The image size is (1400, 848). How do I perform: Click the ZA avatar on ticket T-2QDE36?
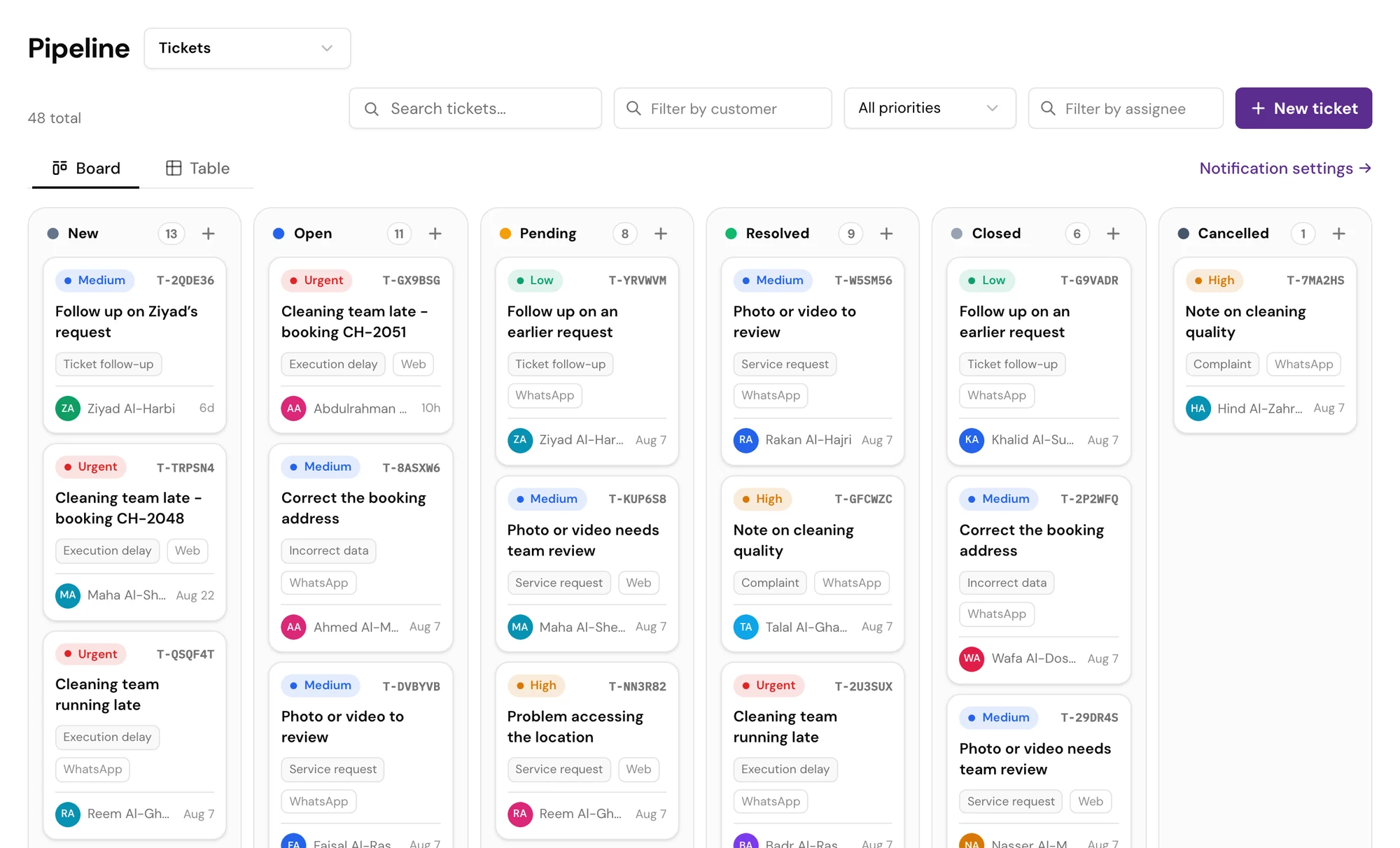pyautogui.click(x=68, y=409)
